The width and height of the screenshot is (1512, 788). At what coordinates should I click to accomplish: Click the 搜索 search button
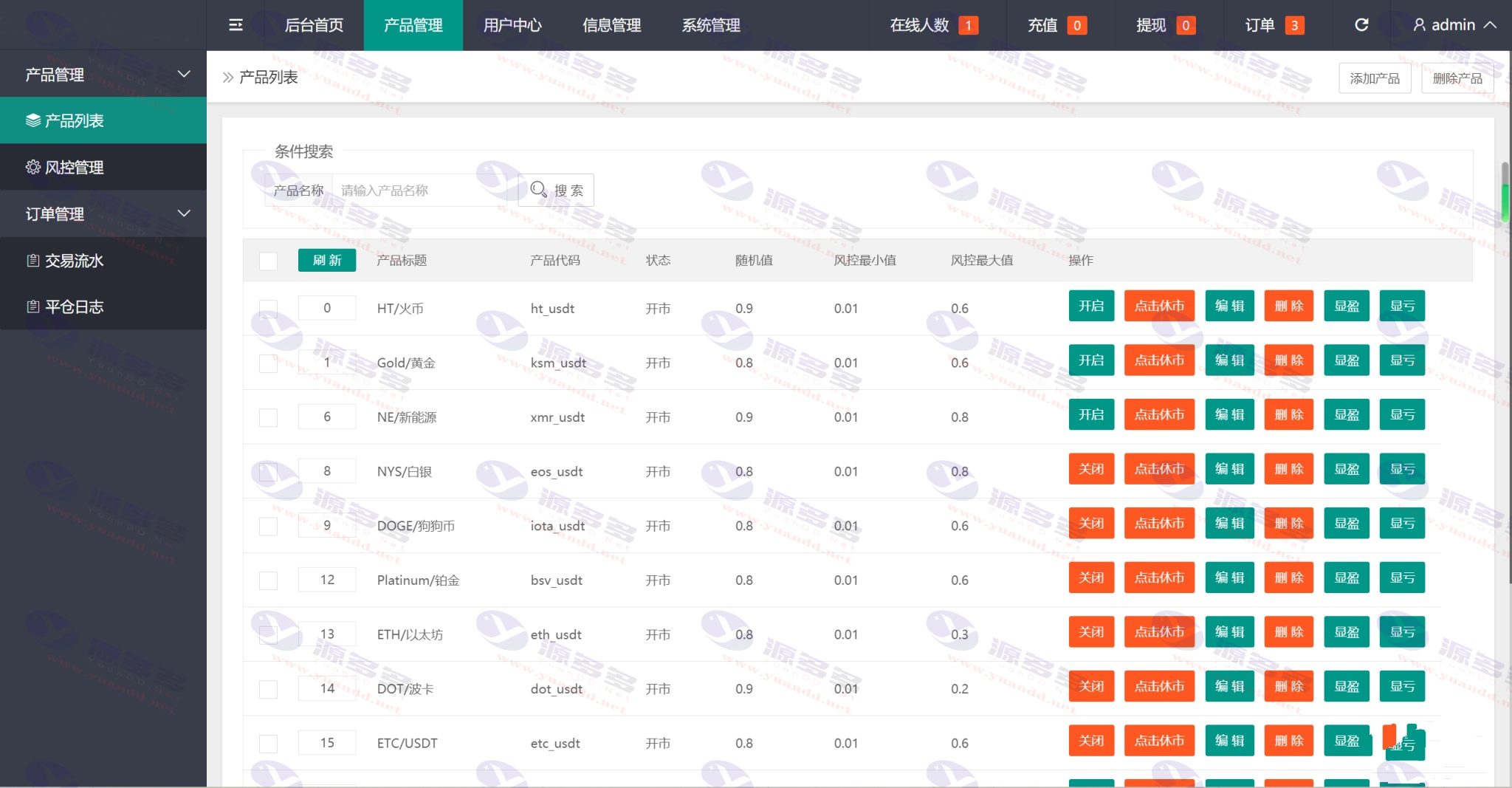pyautogui.click(x=557, y=190)
